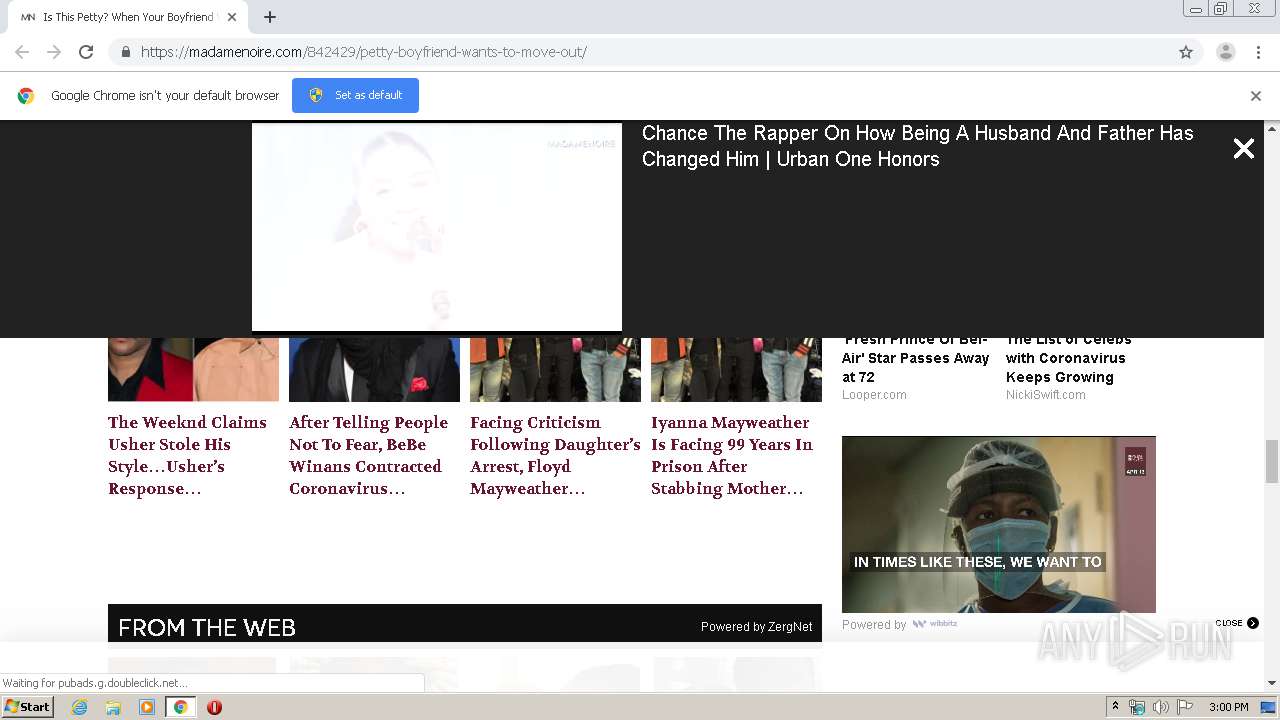Click 'Powered by ZergNet' link
This screenshot has width=1280, height=720.
pyautogui.click(x=756, y=627)
